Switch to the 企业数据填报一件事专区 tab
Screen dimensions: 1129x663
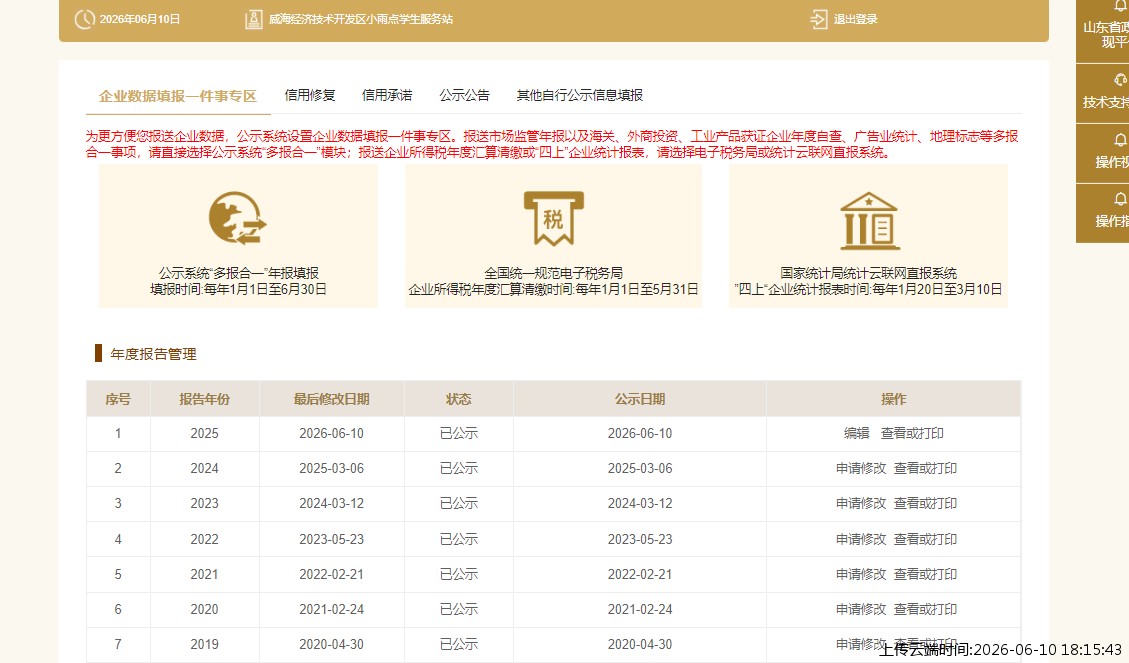click(178, 96)
